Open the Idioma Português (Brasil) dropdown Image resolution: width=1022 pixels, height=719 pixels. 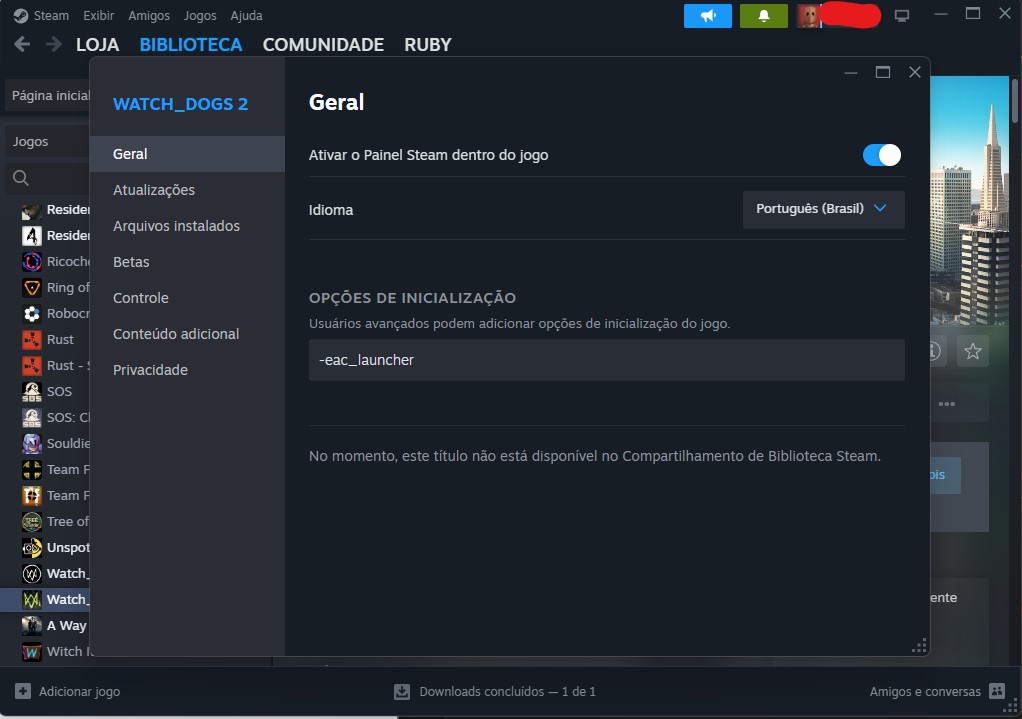click(x=823, y=209)
